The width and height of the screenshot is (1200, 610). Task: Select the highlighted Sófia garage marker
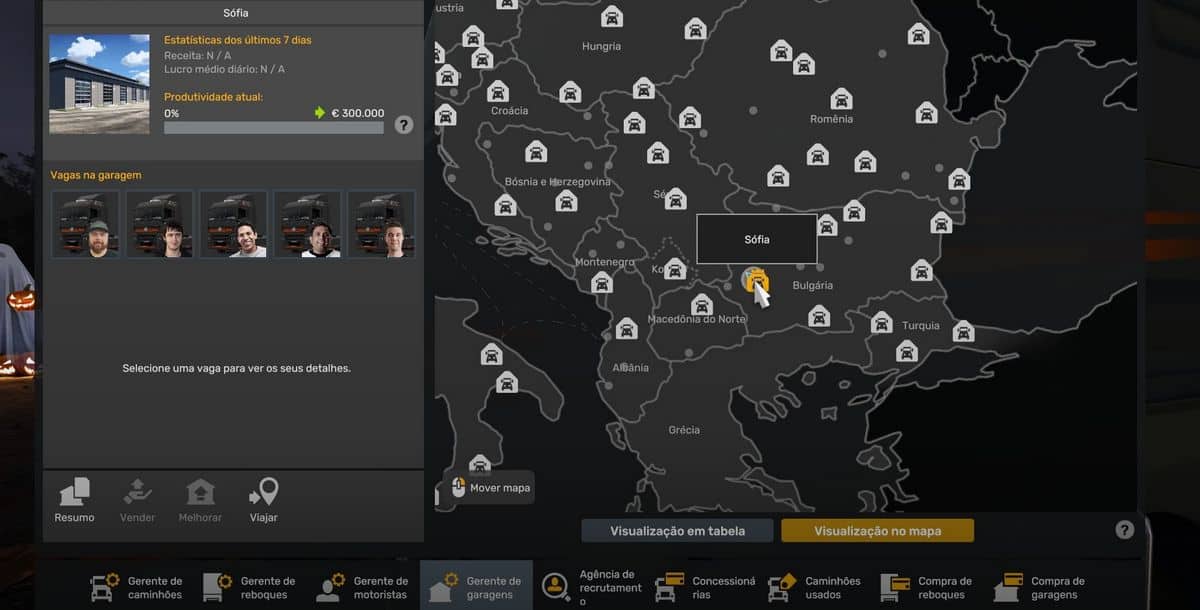[755, 280]
